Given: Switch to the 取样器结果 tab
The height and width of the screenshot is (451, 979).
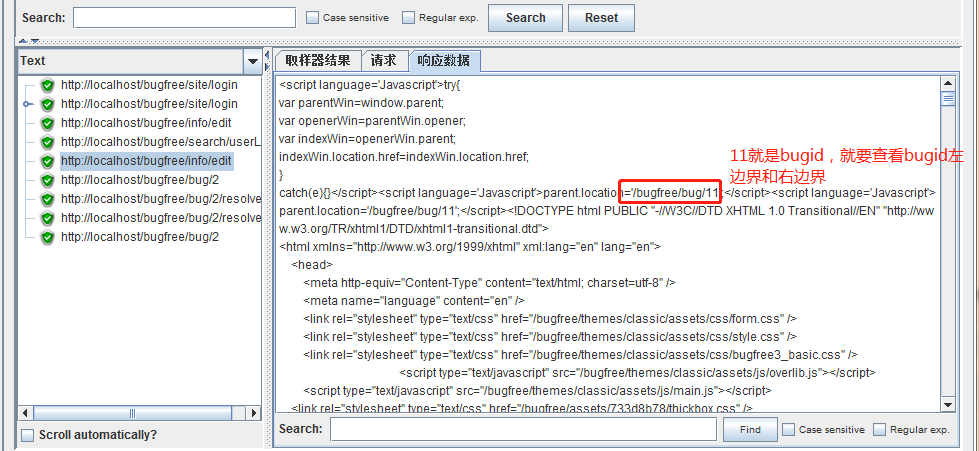Looking at the screenshot, I should coord(318,61).
